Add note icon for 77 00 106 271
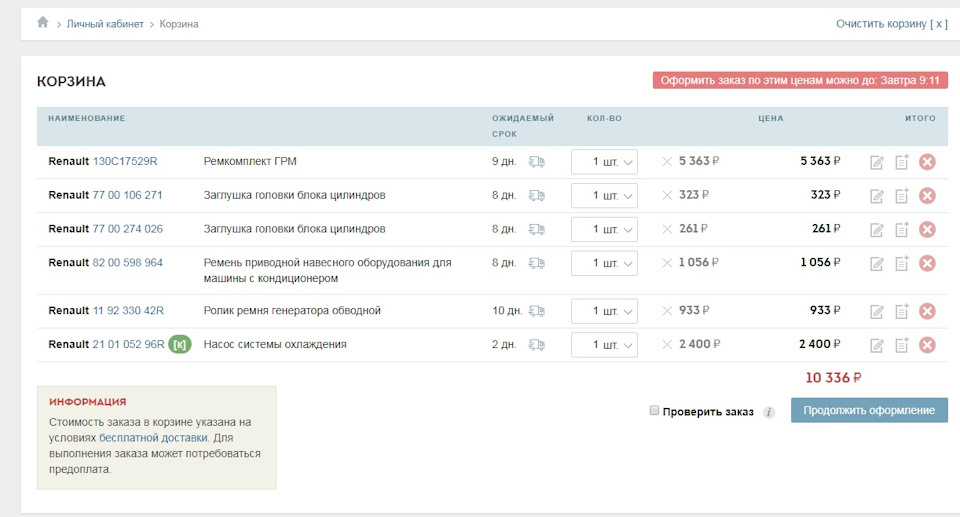Screen dimensions: 960x517 point(902,195)
